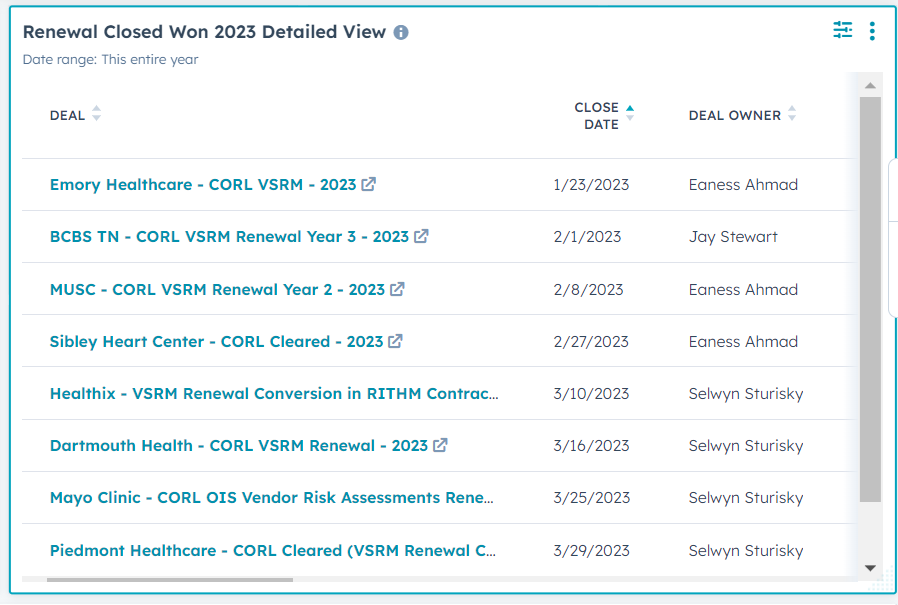The width and height of the screenshot is (898, 605).
Task: Open the report filters icon
Action: point(843,31)
